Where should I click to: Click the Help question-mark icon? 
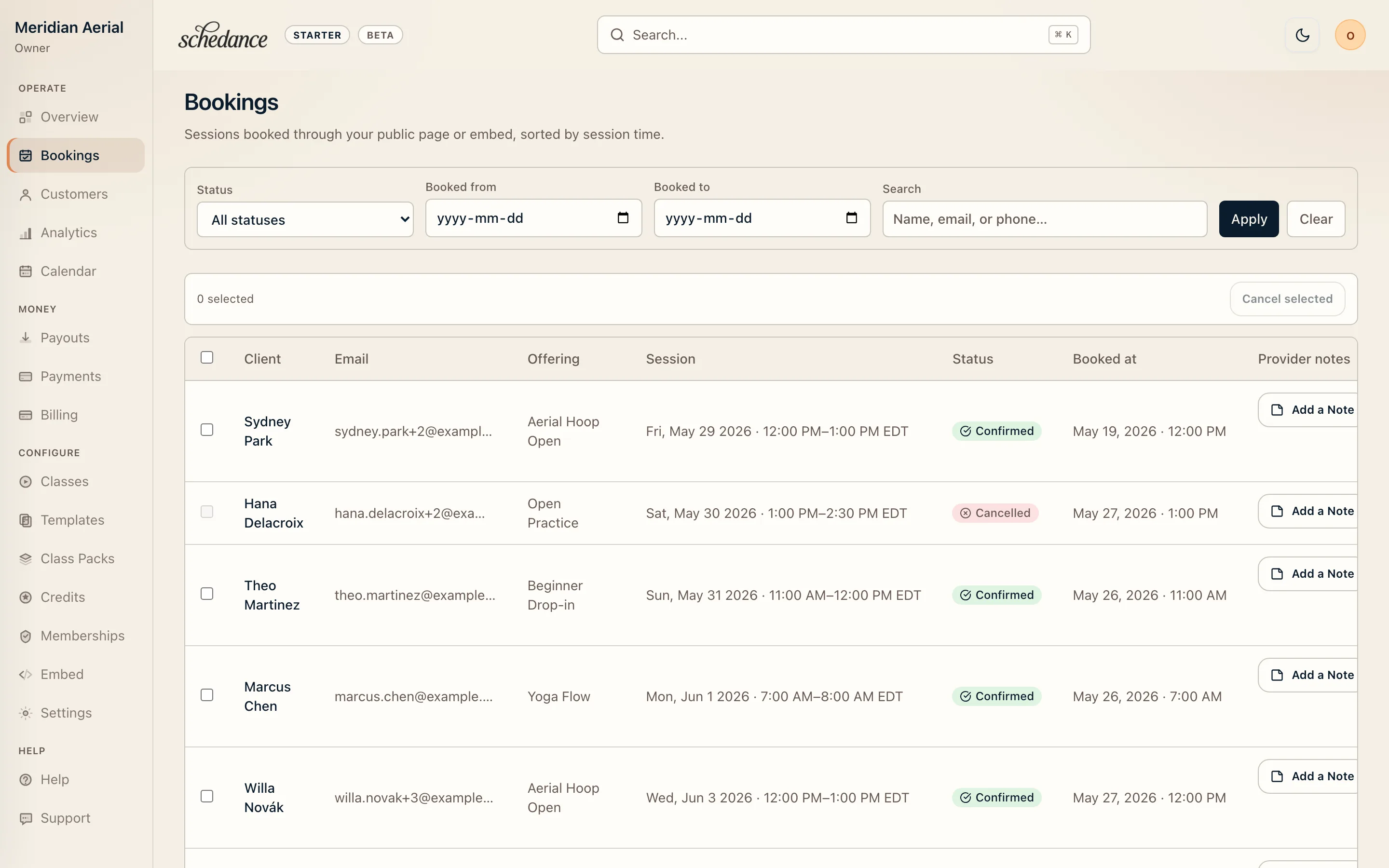tap(25, 780)
